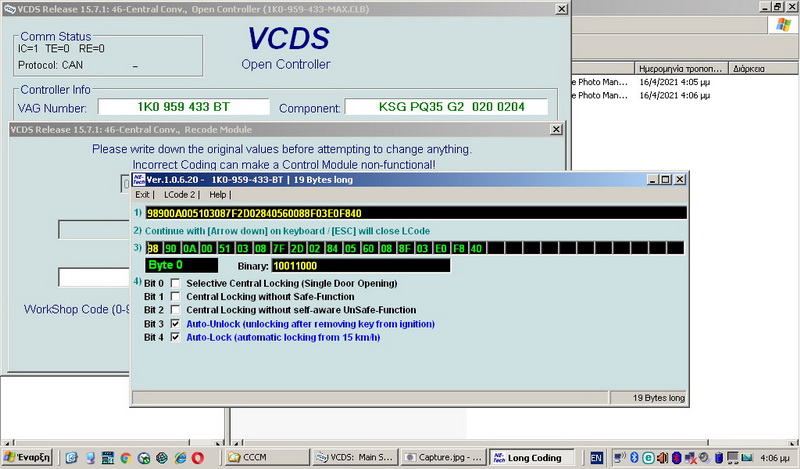Screen dimensions: 800x469
Task: Select byte 0A in the byte row
Action: pos(189,249)
